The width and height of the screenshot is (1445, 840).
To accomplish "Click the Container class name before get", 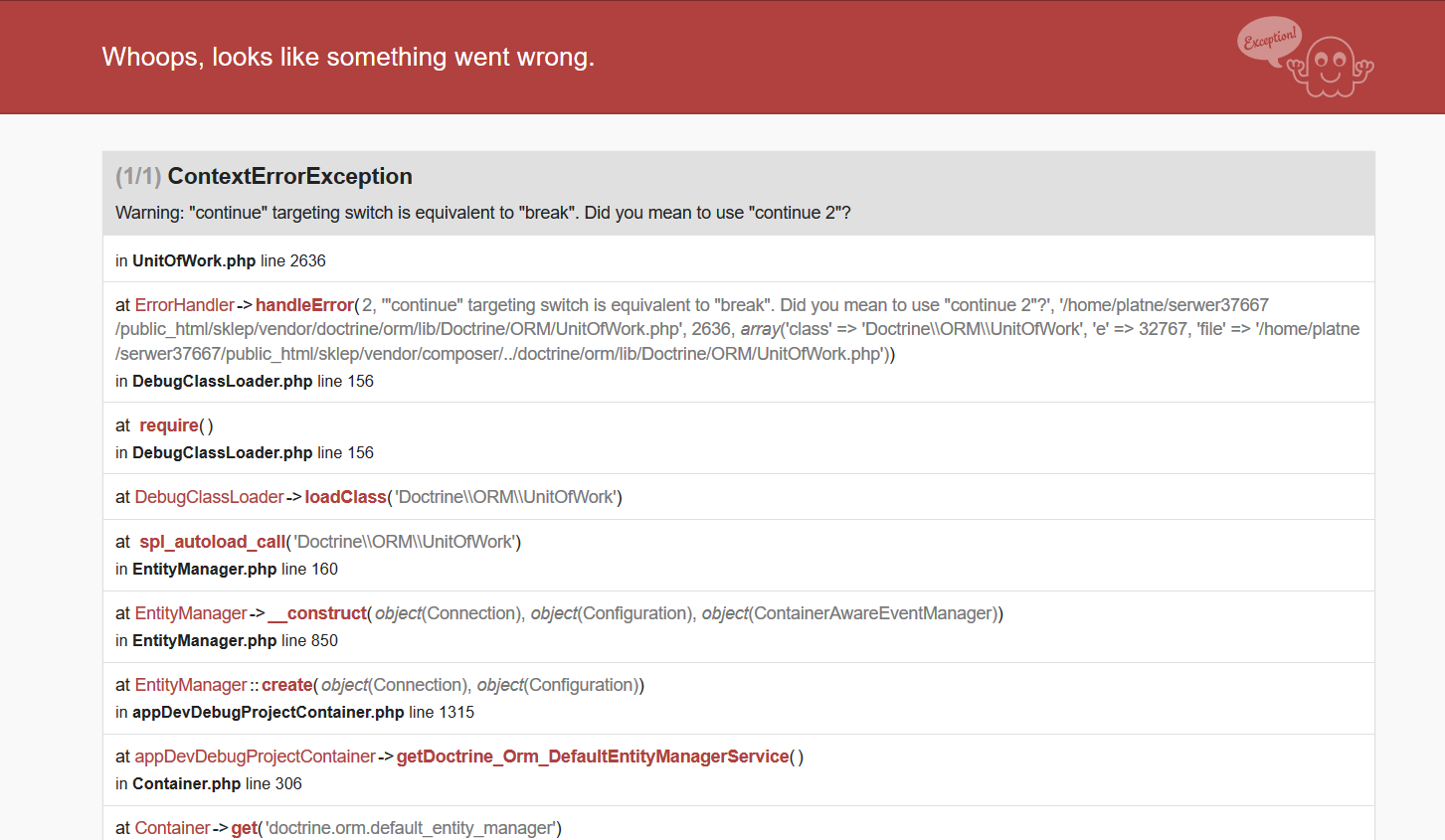I will tap(172, 828).
